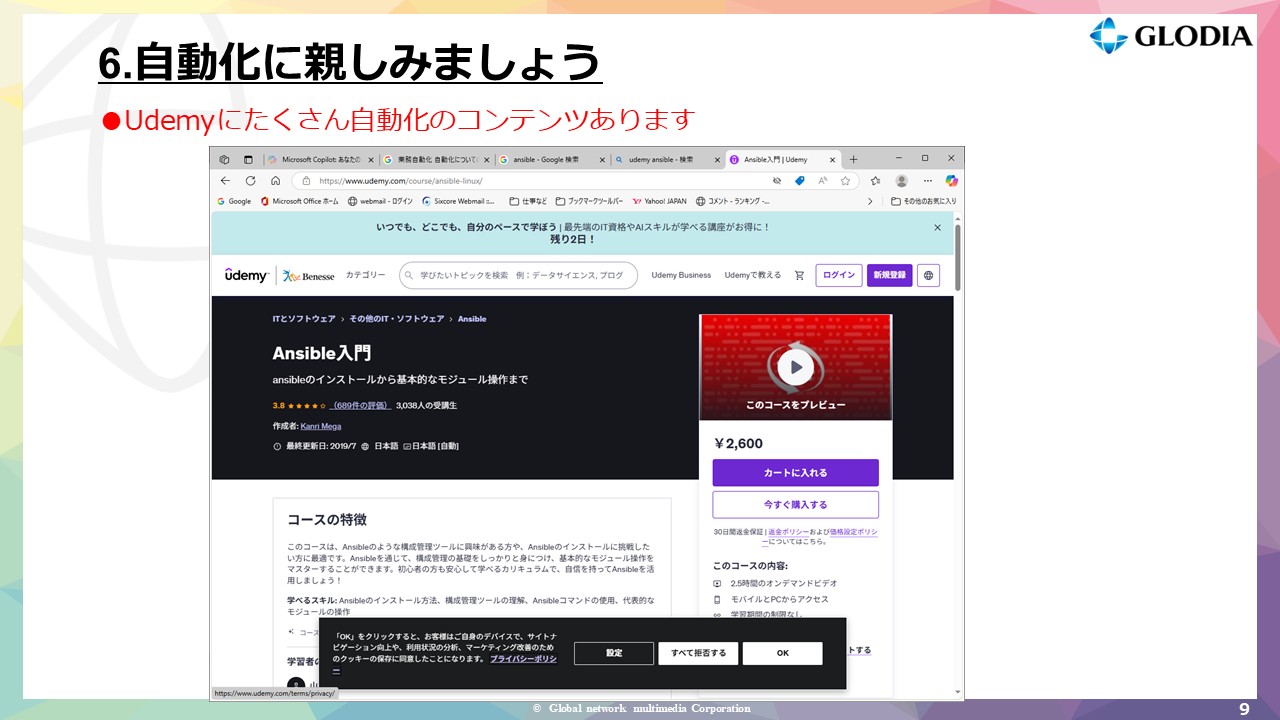Viewport: 1280px width, 720px height.
Task: Click the Udemy logo
Action: (246, 275)
